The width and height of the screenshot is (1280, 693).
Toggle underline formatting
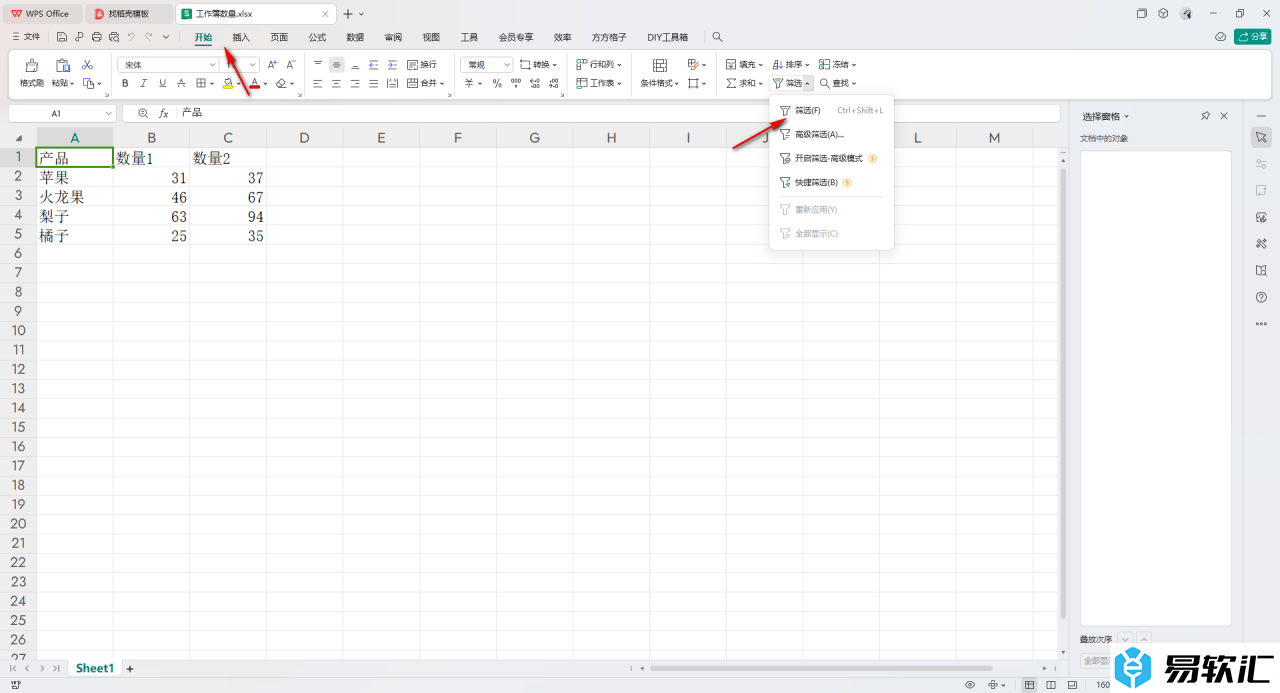point(162,83)
